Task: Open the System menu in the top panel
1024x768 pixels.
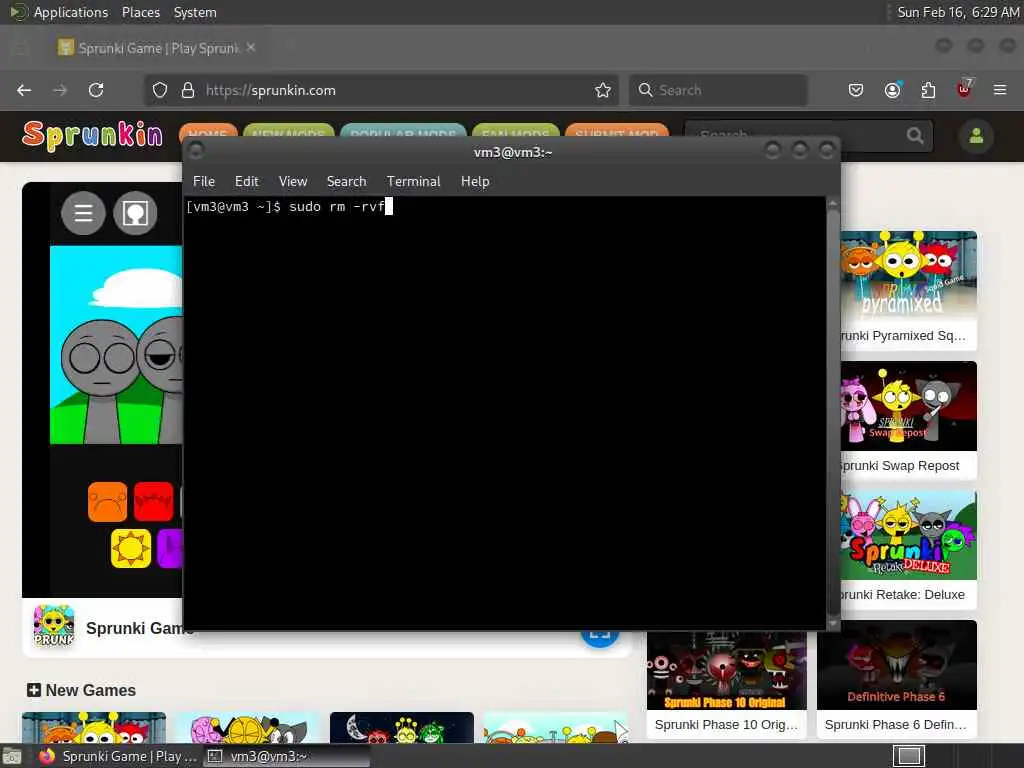Action: pos(195,12)
